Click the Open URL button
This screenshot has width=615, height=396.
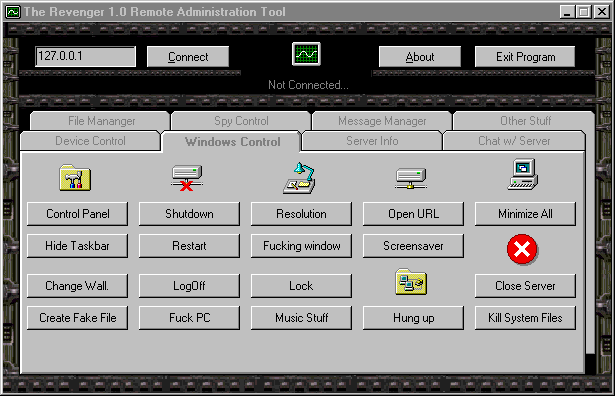[x=413, y=214]
